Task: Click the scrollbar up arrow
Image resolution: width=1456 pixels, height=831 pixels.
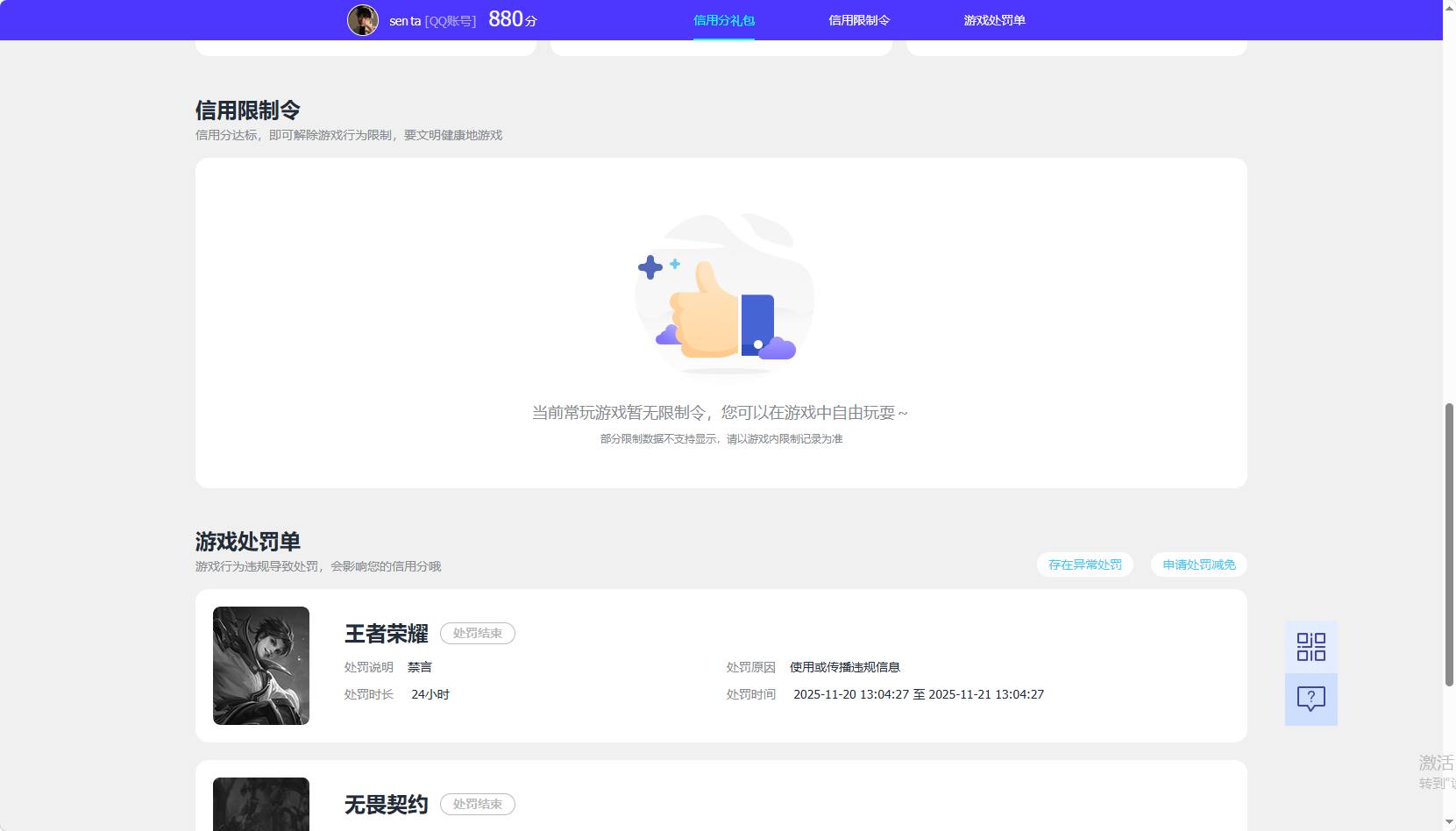Action: coord(1449,7)
